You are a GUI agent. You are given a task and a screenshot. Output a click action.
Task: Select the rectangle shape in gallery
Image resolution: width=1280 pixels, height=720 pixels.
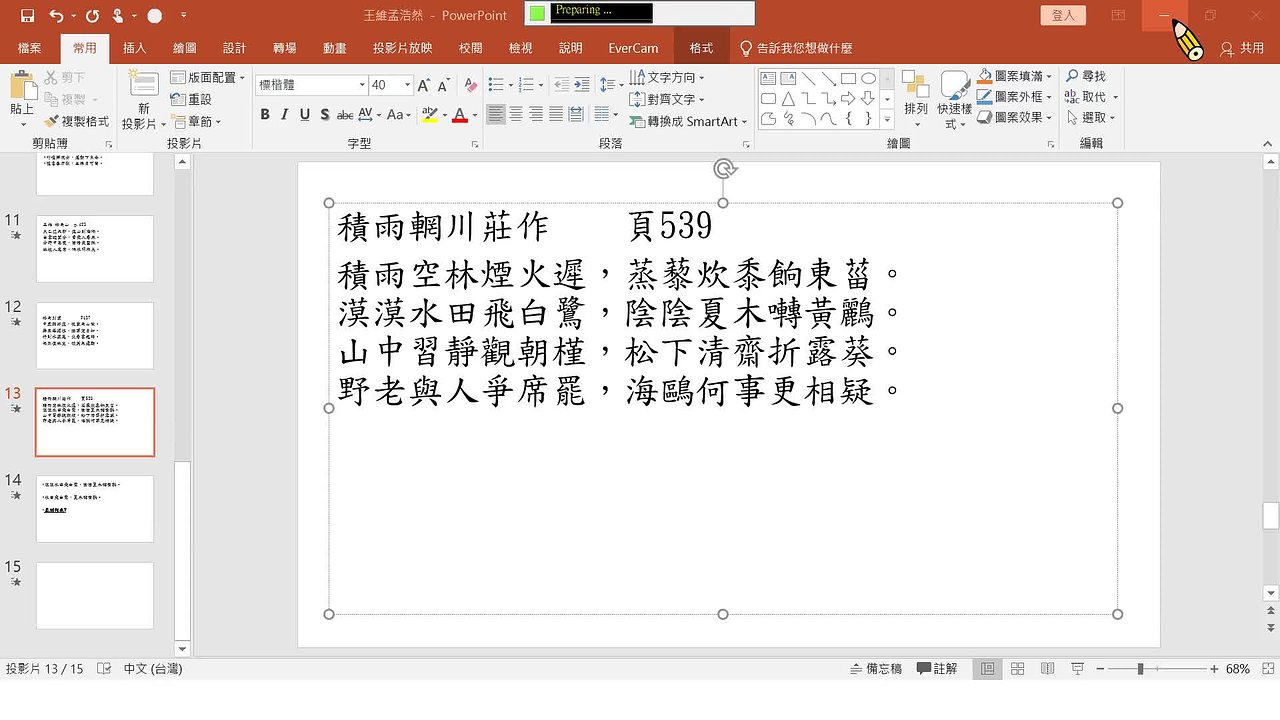(848, 78)
